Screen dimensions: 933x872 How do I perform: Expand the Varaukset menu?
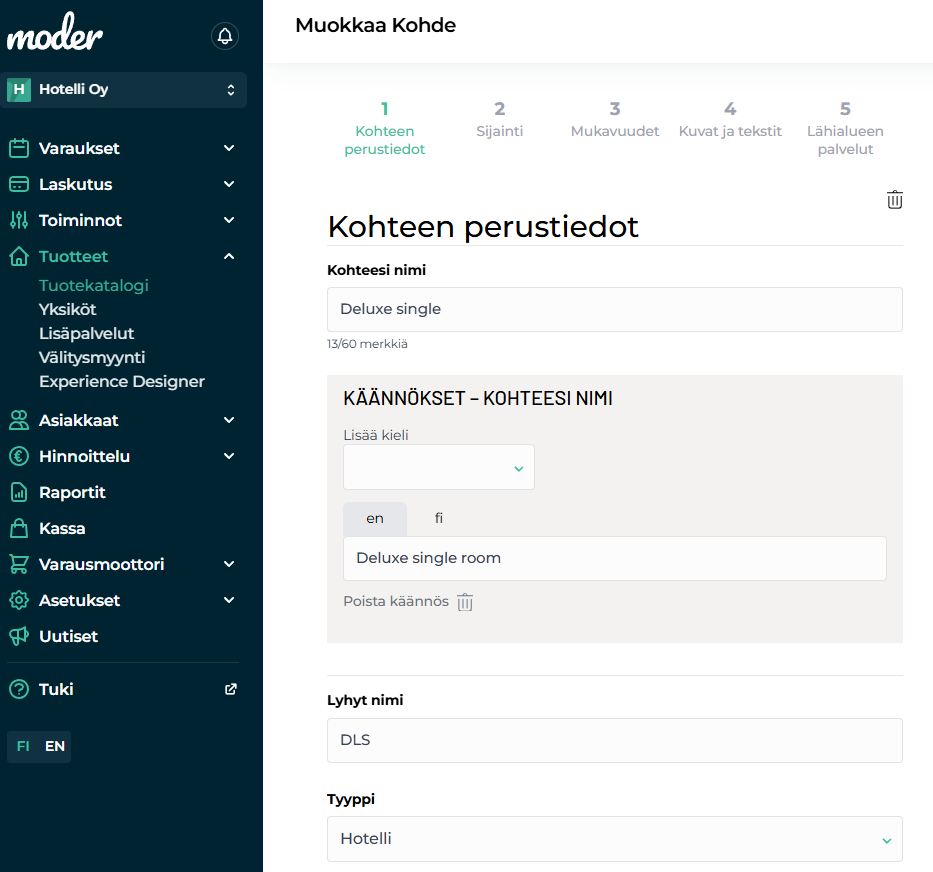(229, 148)
